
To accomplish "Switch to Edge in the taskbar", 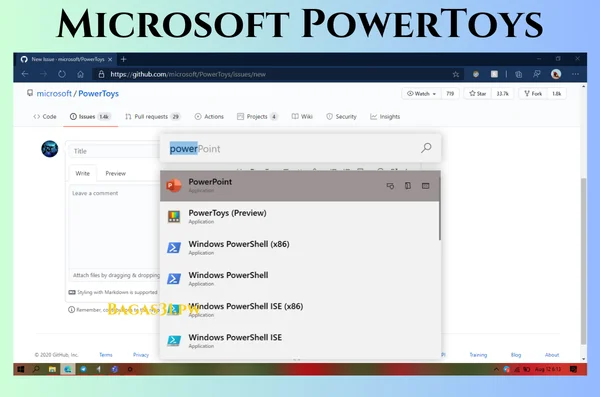I will coord(68,369).
